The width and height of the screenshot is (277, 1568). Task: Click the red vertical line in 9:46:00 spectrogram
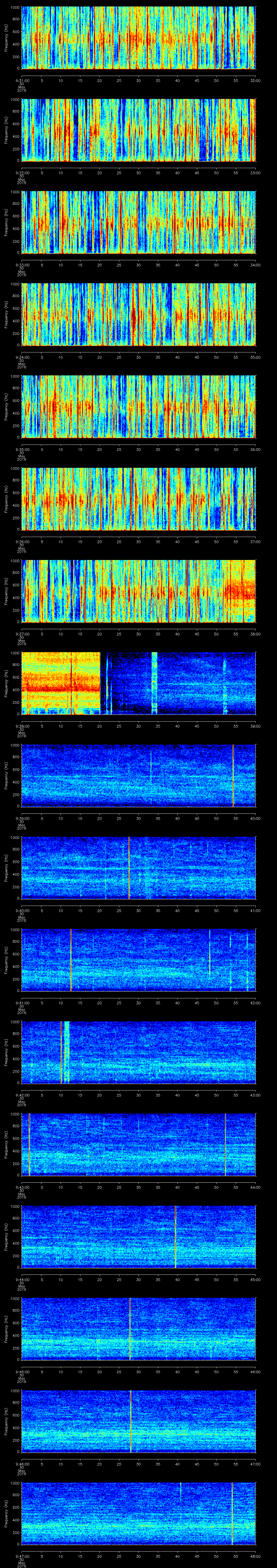(x=130, y=1421)
